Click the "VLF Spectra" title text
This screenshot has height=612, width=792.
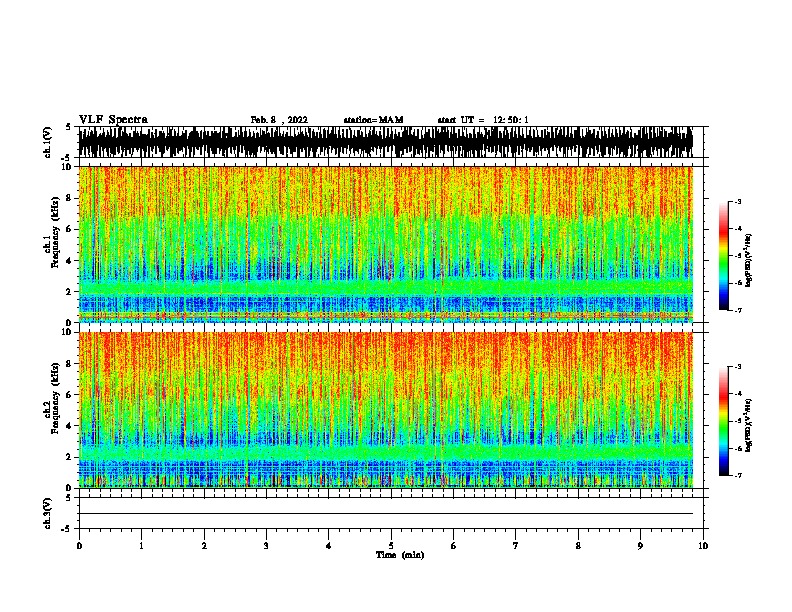pyautogui.click(x=113, y=120)
